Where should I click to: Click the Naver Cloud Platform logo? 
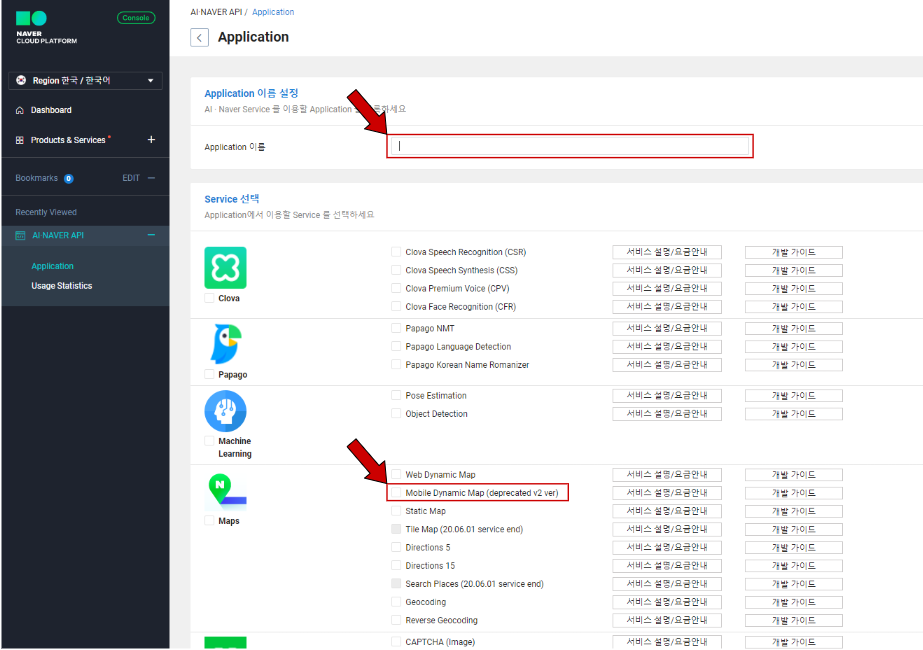(x=47, y=28)
